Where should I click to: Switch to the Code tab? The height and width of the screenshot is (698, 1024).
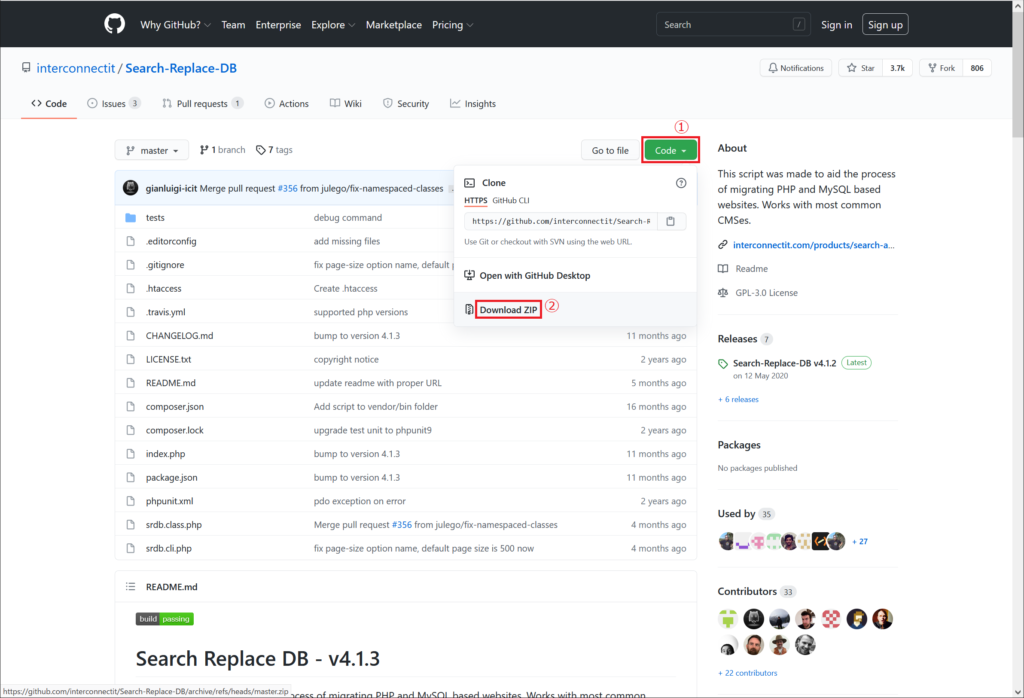(x=49, y=103)
